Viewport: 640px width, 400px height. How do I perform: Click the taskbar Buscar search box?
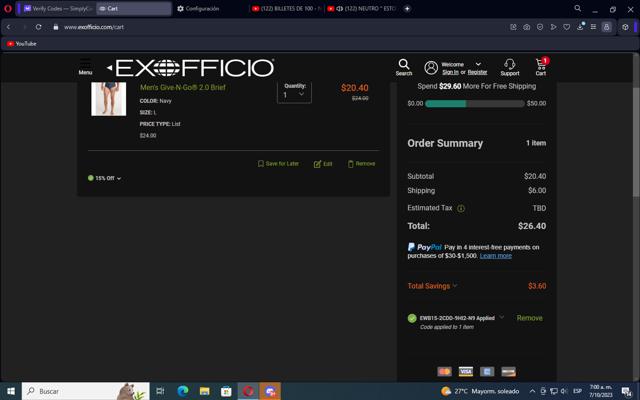pyautogui.click(x=86, y=391)
